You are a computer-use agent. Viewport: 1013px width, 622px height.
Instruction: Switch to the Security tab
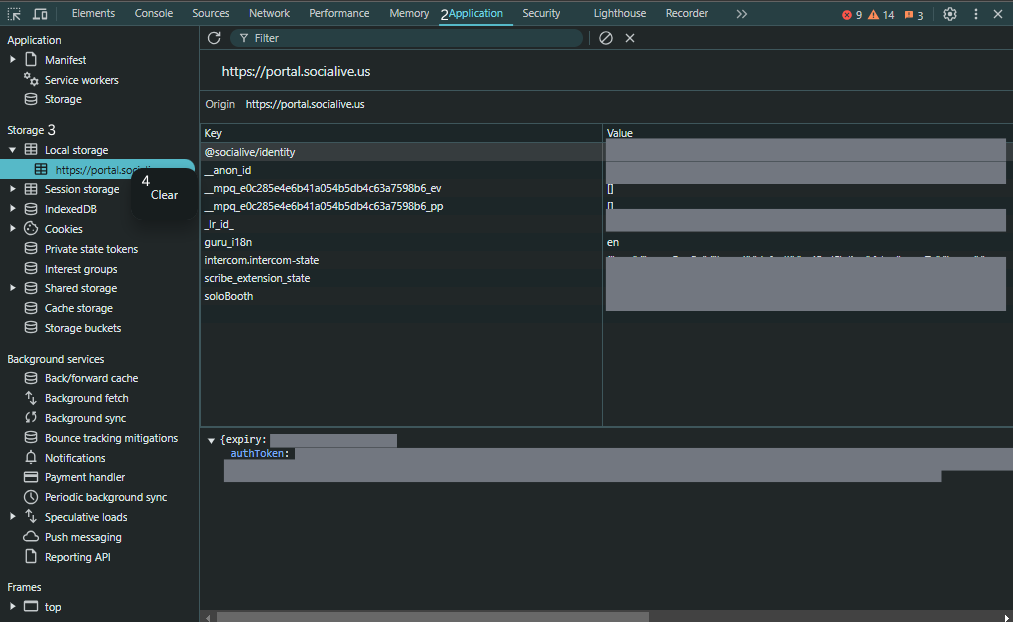[541, 14]
